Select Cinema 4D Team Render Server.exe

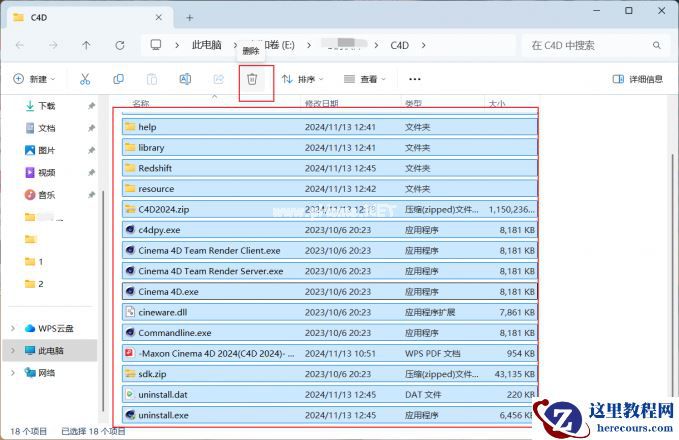click(x=330, y=271)
